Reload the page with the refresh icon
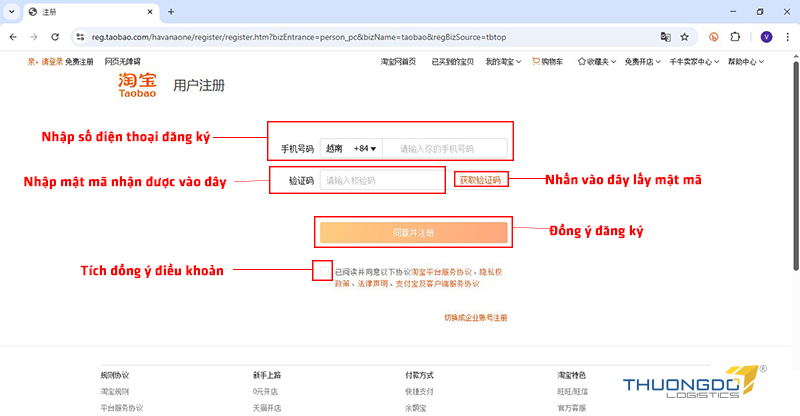The image size is (800, 416). pos(59,36)
